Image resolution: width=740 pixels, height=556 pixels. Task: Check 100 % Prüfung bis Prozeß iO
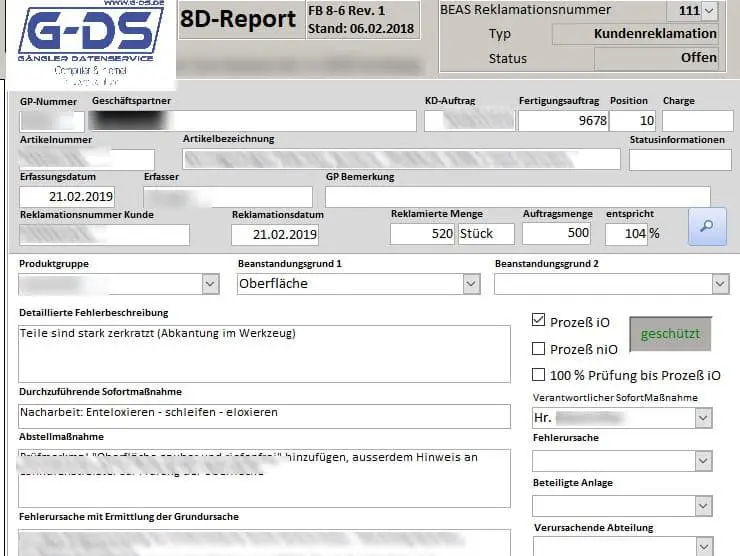(x=538, y=374)
